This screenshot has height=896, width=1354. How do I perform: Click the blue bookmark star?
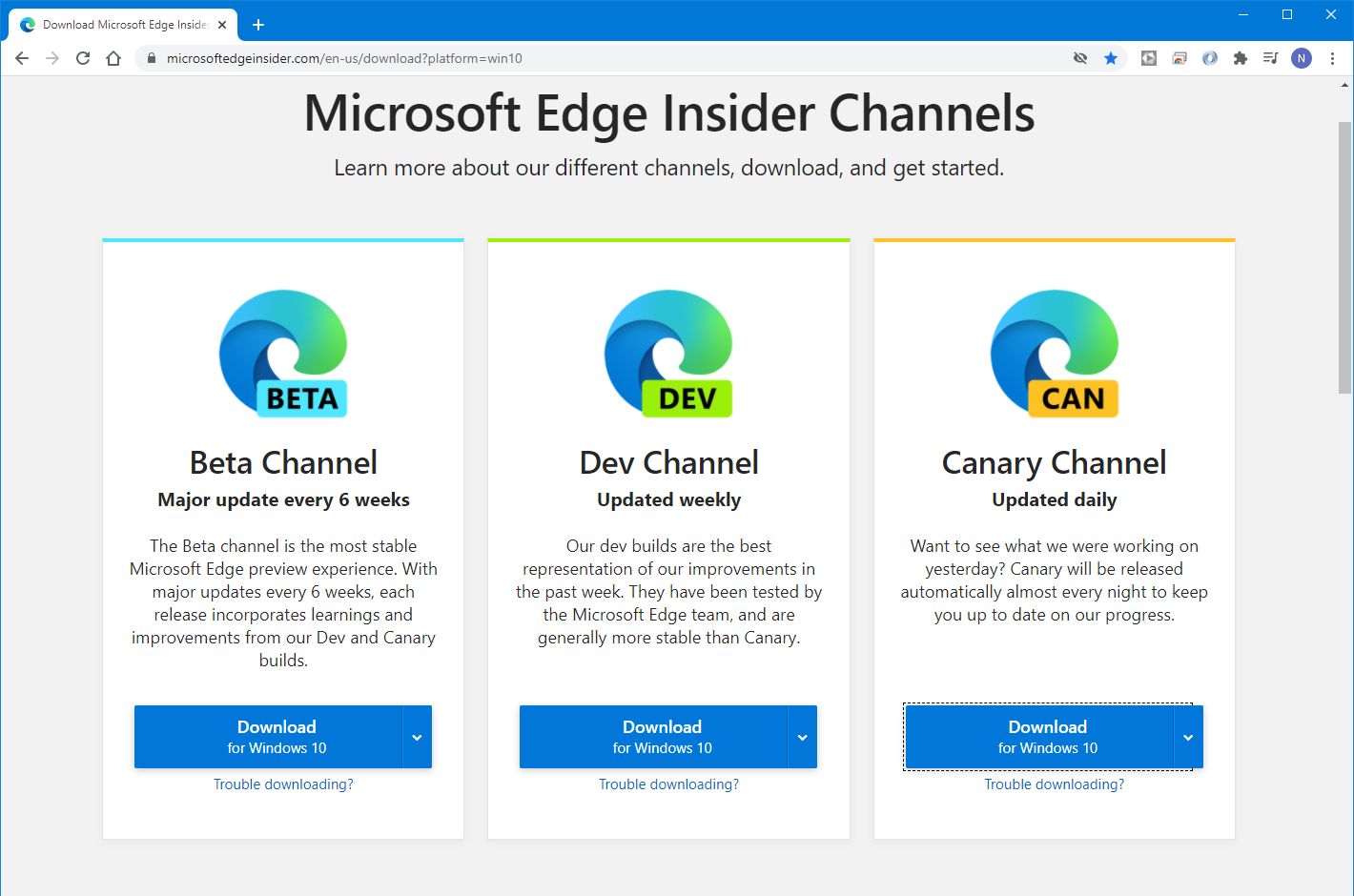point(1111,58)
